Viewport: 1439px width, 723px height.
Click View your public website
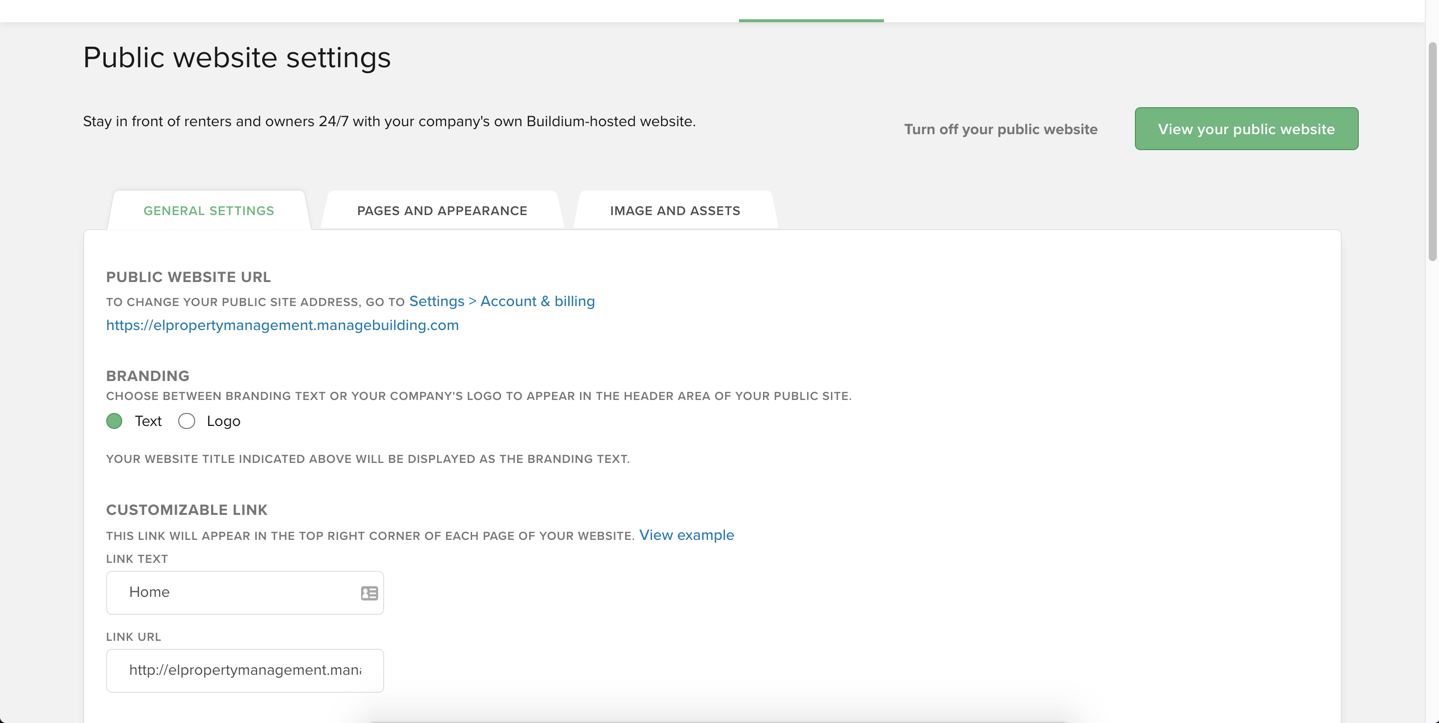[x=1245, y=128]
